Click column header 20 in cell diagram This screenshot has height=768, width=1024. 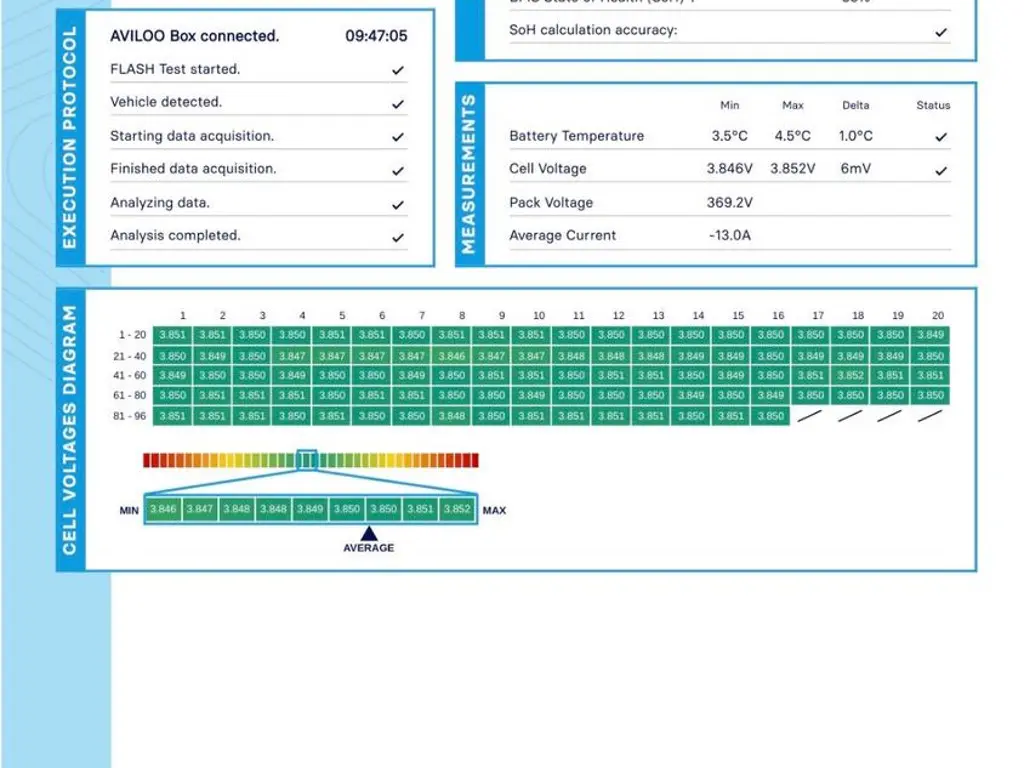click(937, 315)
